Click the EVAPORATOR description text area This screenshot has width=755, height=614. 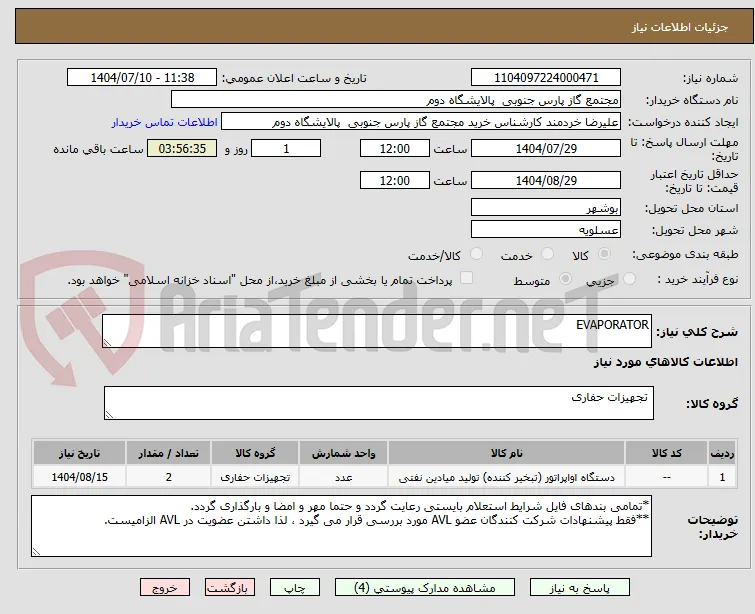point(377,331)
